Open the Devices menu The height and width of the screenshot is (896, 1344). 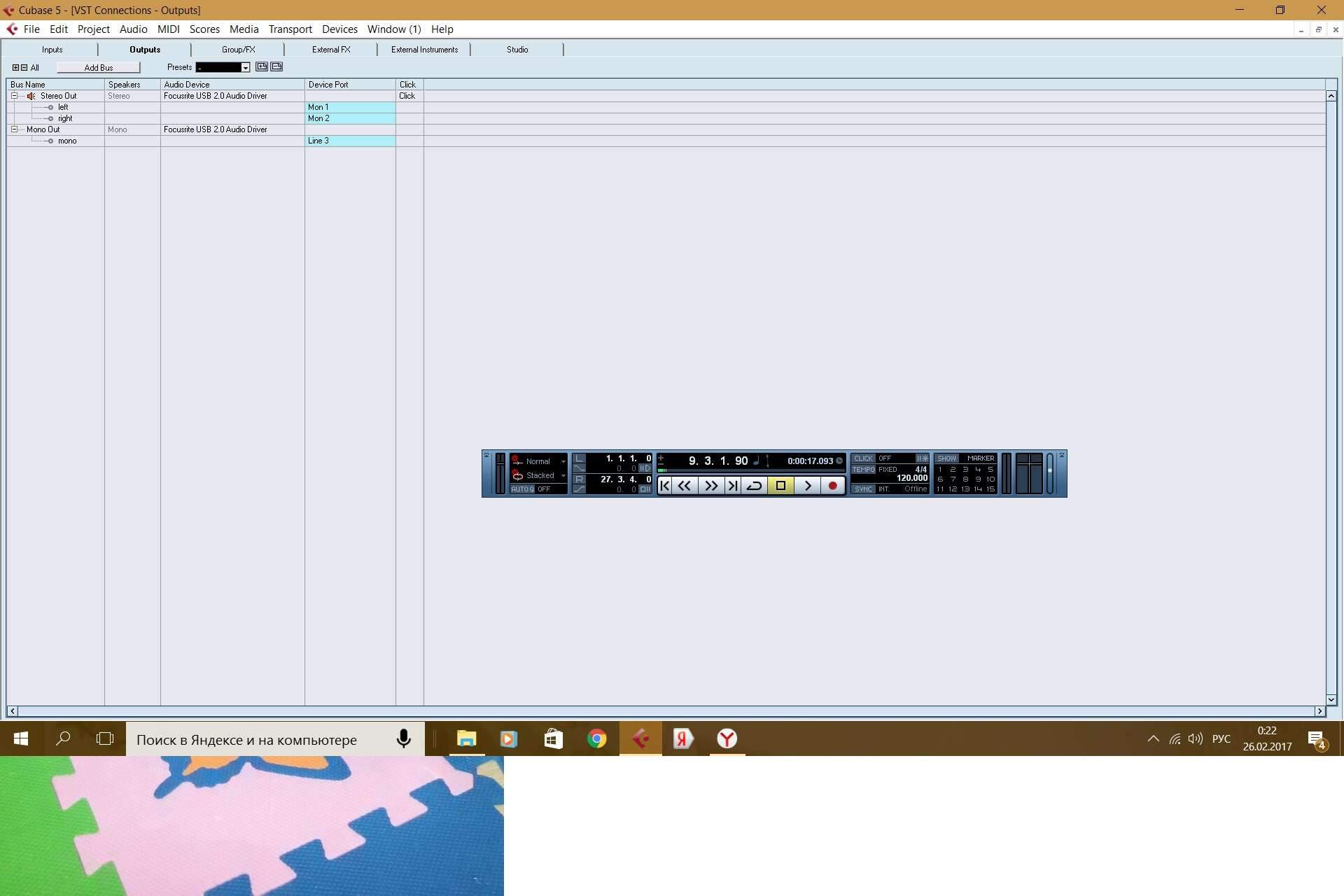[x=339, y=29]
